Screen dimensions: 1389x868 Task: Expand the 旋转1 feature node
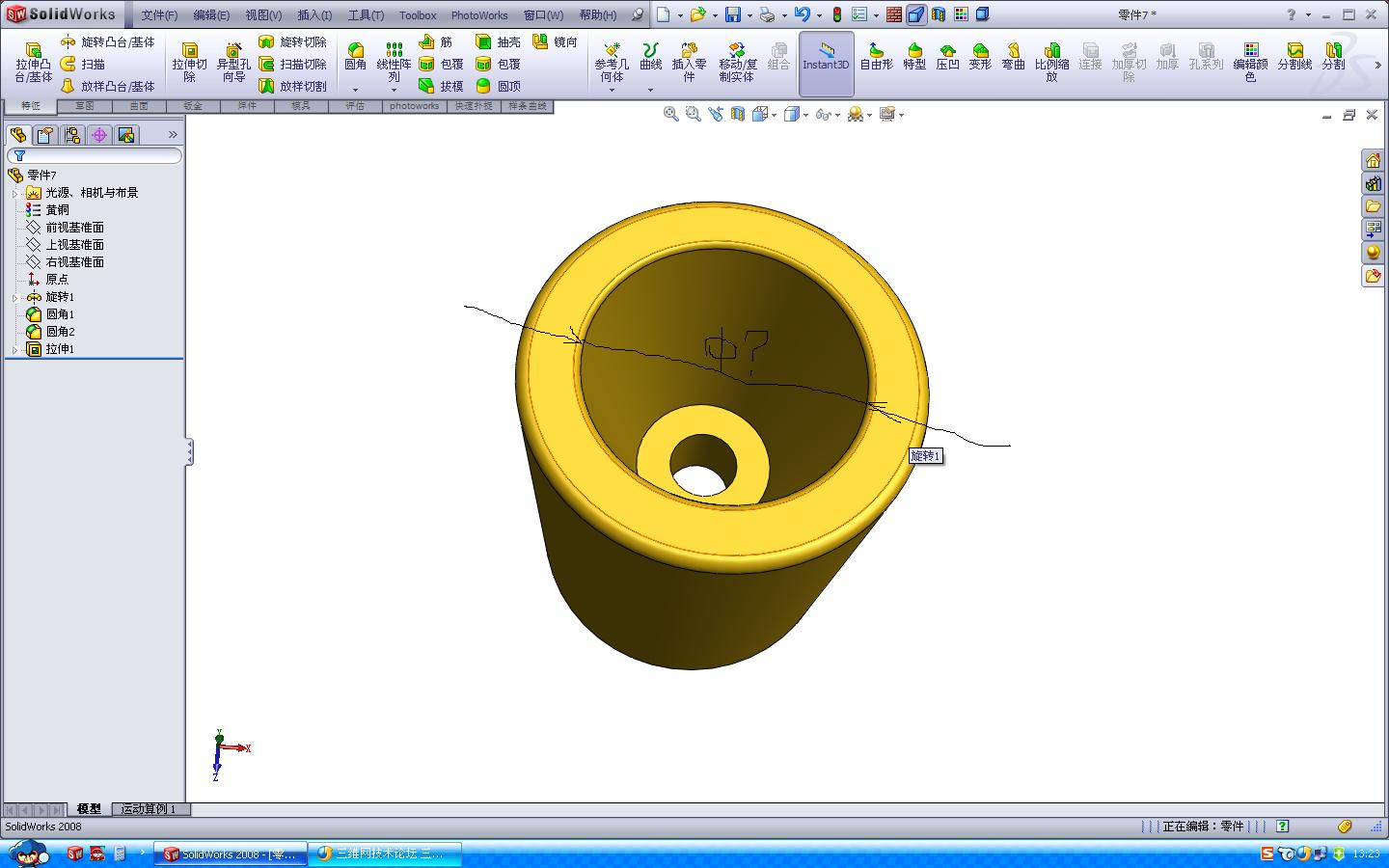point(14,298)
